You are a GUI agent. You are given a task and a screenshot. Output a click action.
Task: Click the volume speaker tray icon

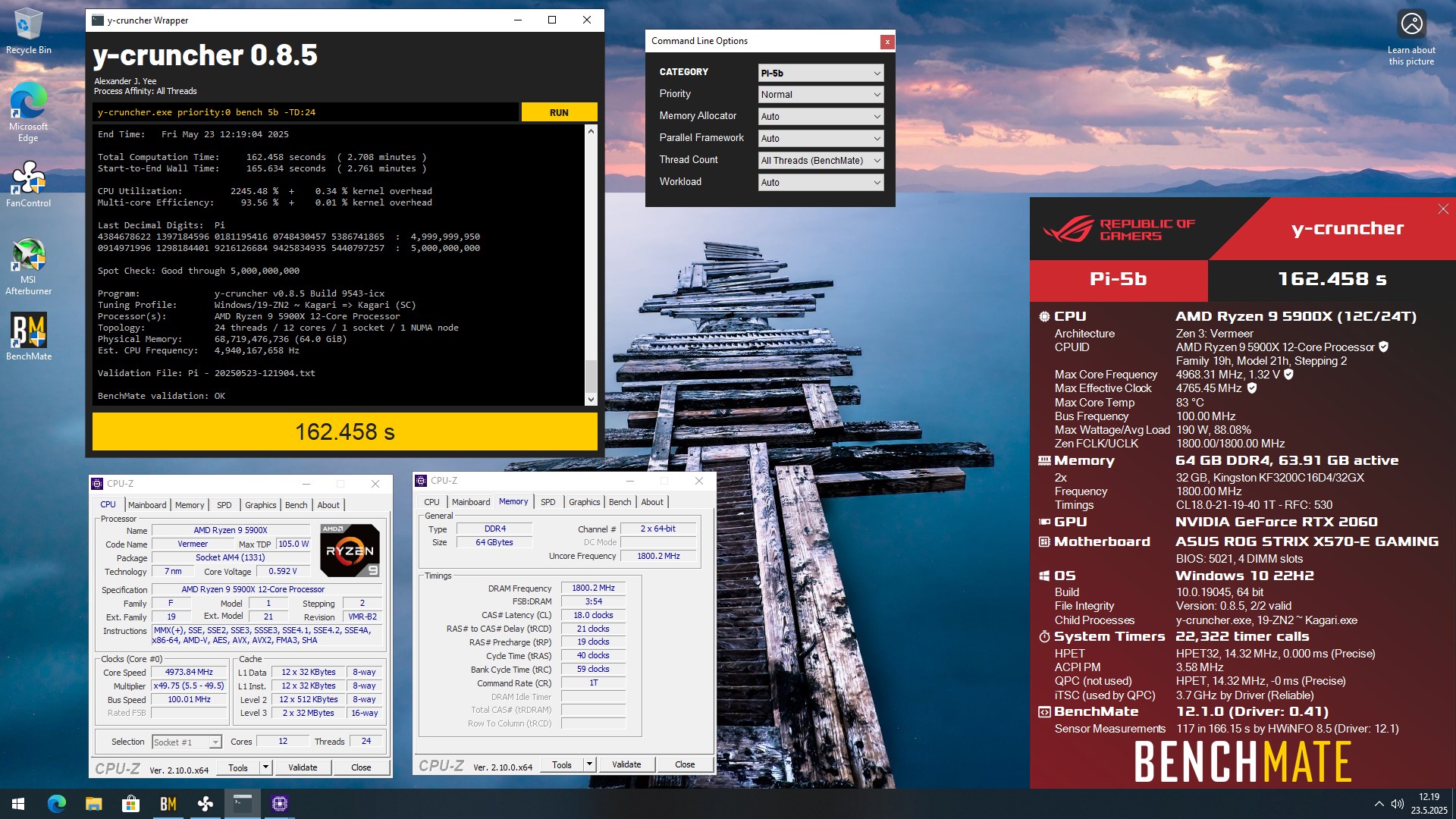pyautogui.click(x=1397, y=804)
